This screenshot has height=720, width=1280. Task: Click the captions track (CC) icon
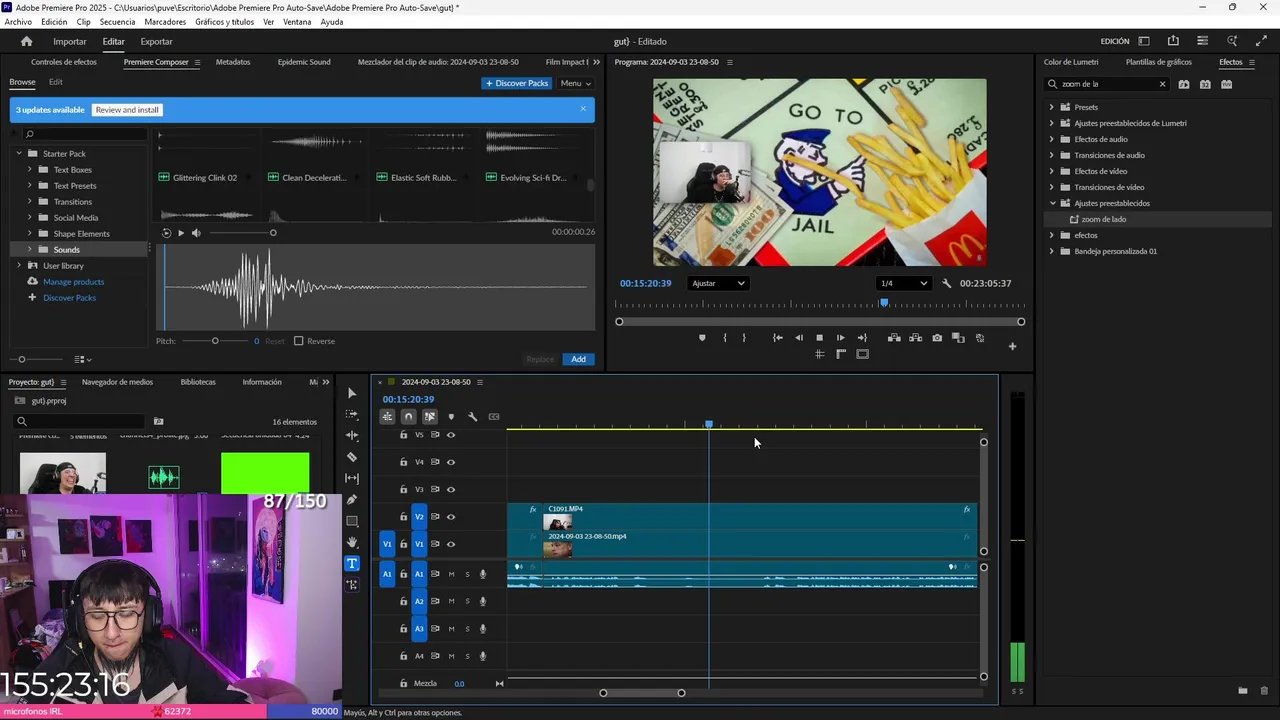[x=494, y=417]
